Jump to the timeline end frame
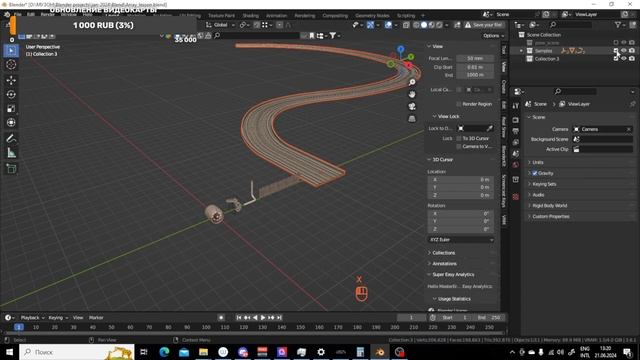Viewport: 640px width, 360px height. tap(280, 318)
